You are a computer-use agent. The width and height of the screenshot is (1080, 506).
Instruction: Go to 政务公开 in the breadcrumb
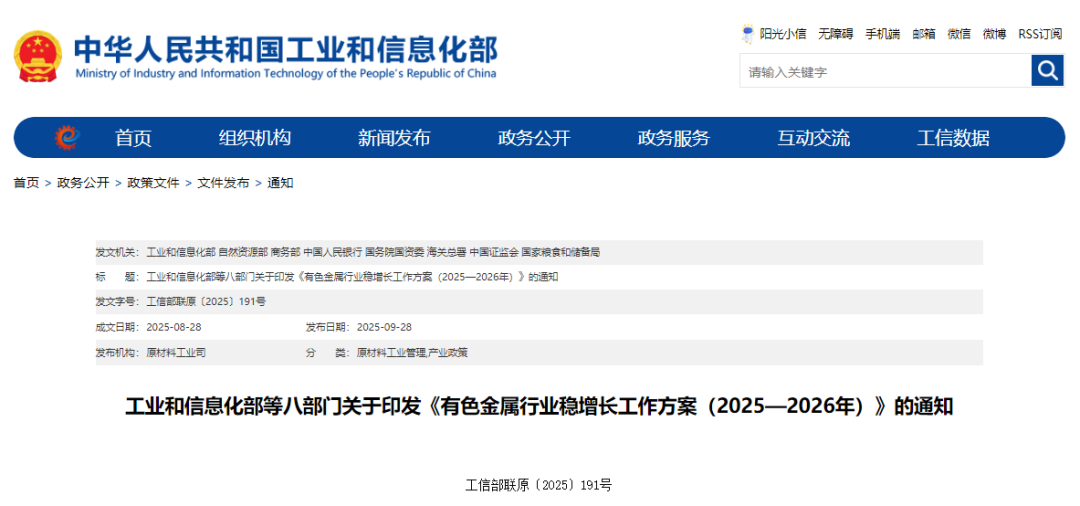pos(83,183)
